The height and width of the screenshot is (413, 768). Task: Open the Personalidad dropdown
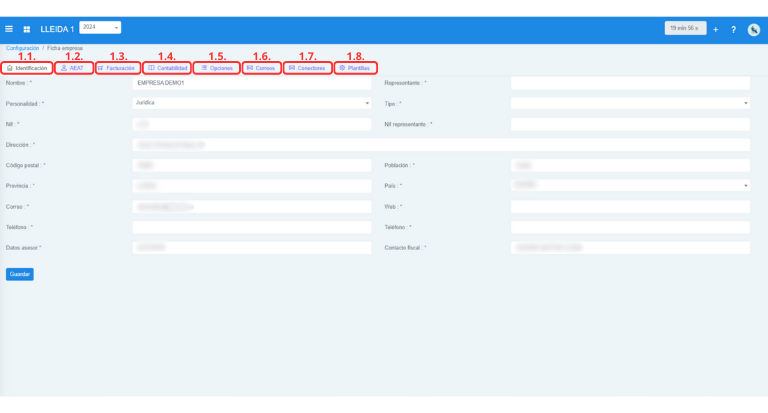(x=252, y=103)
